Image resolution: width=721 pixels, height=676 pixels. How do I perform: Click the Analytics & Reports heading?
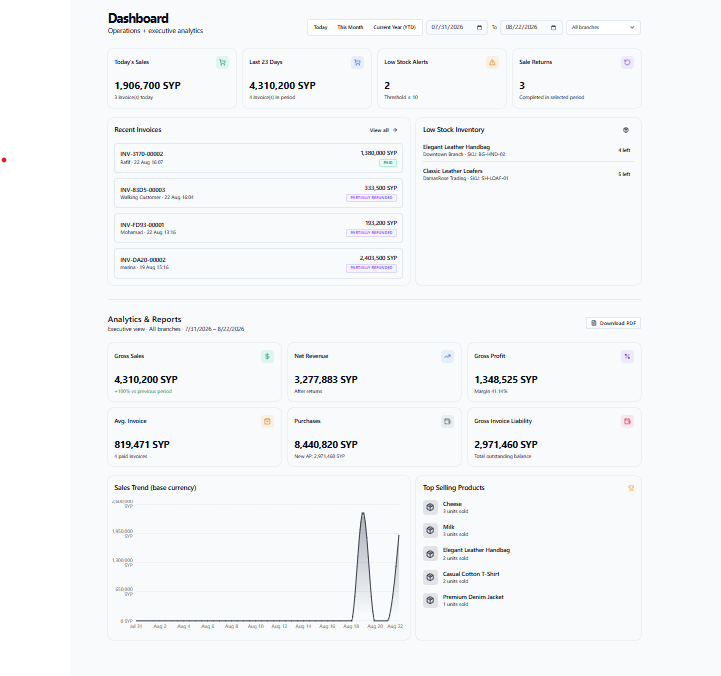pyautogui.click(x=144, y=320)
